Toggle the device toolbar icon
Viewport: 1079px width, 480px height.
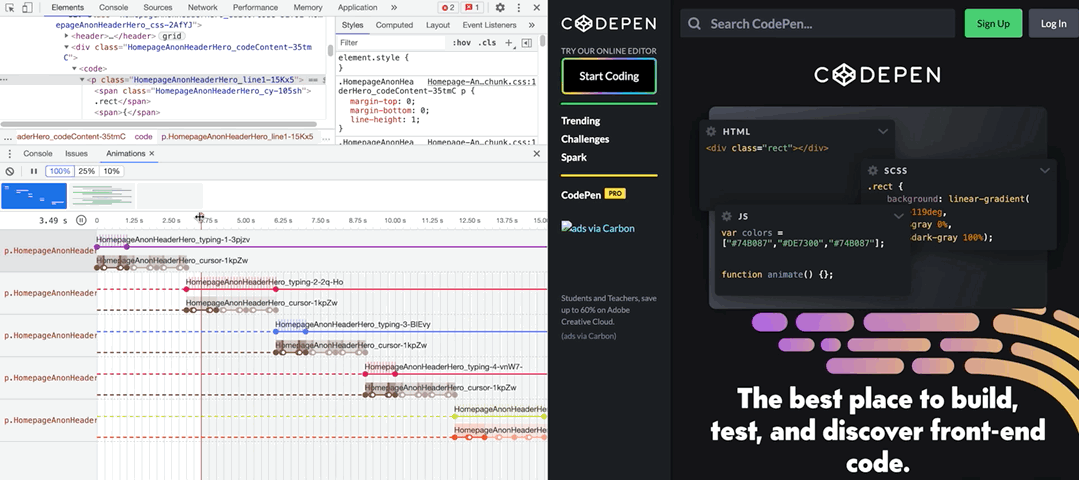27,8
